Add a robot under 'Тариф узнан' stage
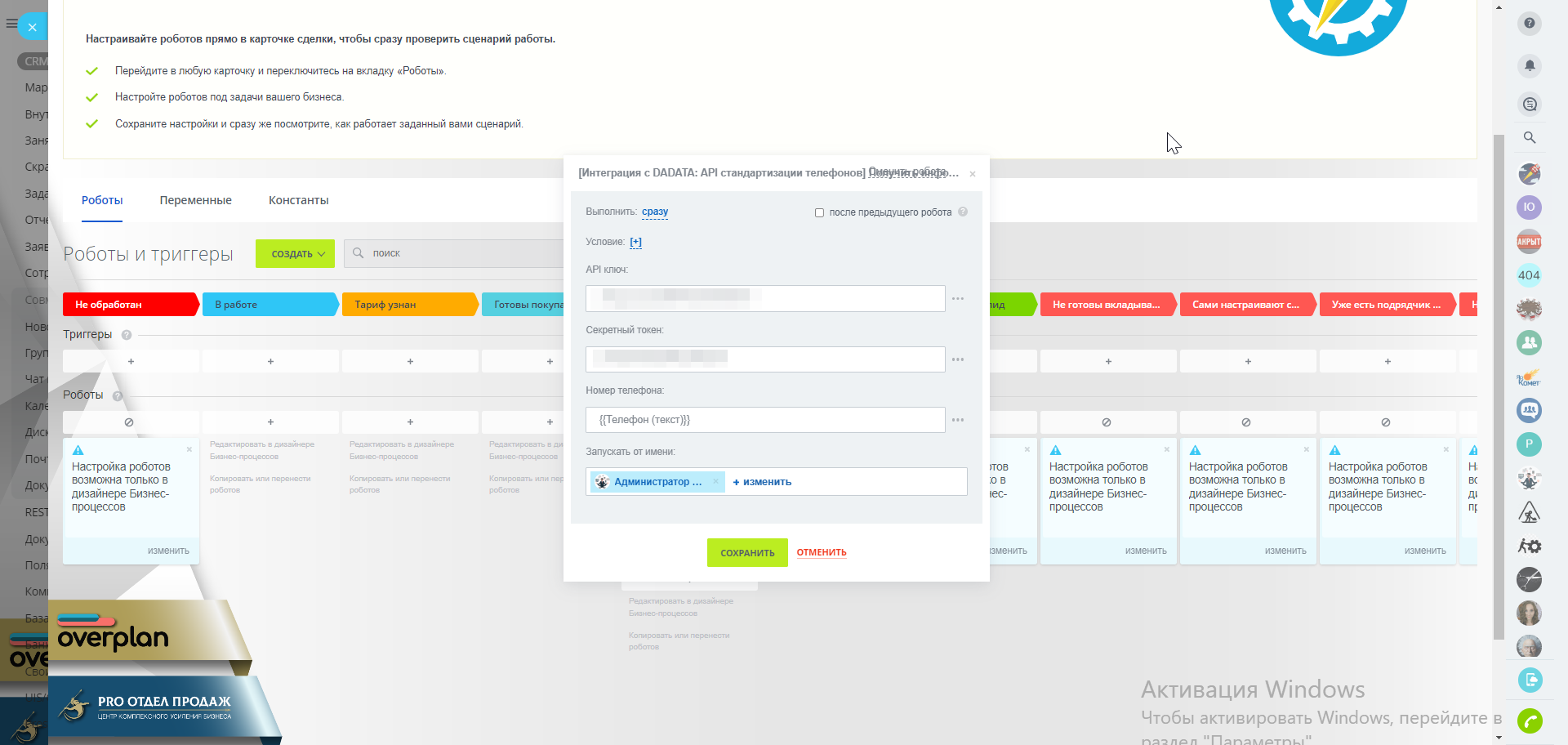Viewport: 1568px width, 745px height. click(x=410, y=422)
